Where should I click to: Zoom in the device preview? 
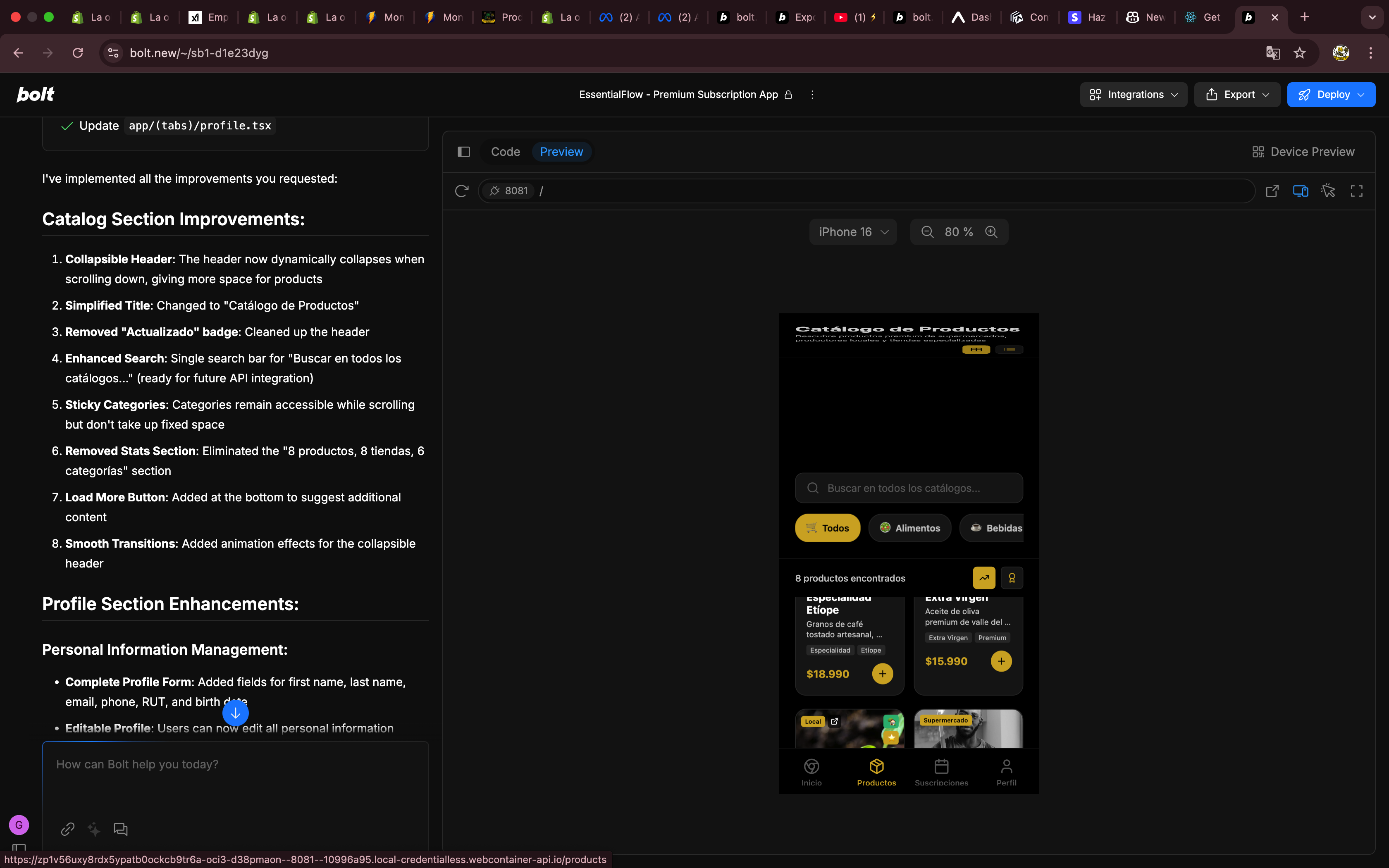(991, 232)
